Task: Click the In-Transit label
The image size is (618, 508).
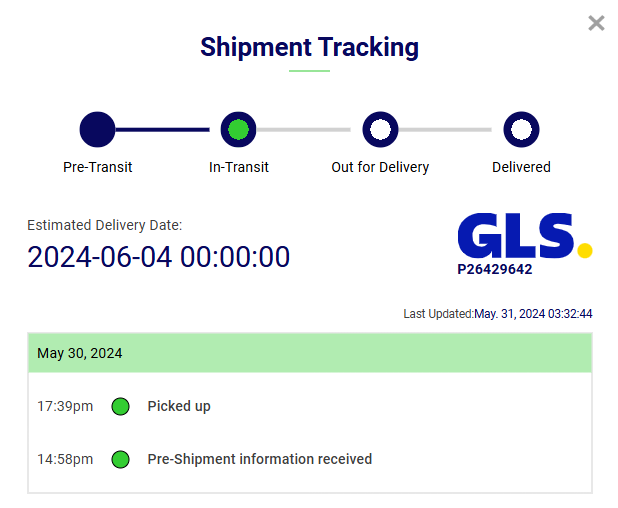Action: click(x=238, y=167)
